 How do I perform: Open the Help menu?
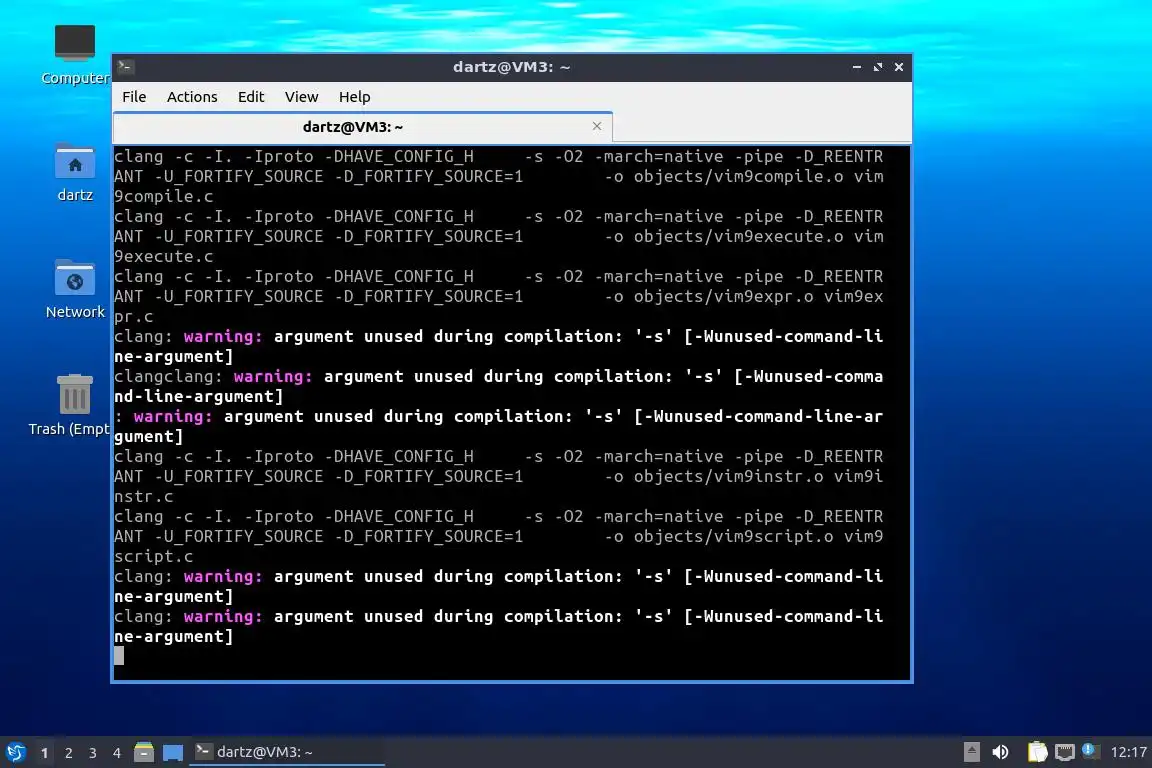(354, 97)
